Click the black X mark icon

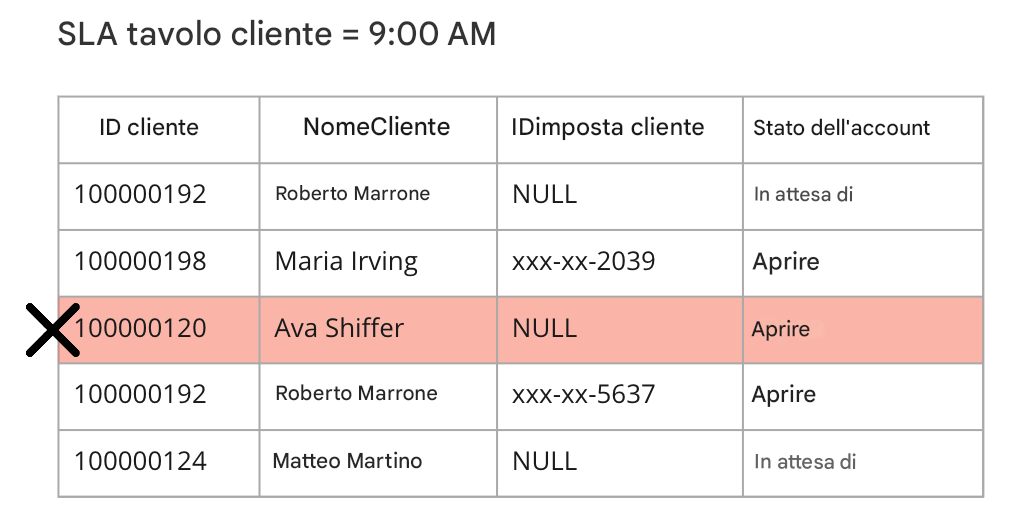(53, 329)
